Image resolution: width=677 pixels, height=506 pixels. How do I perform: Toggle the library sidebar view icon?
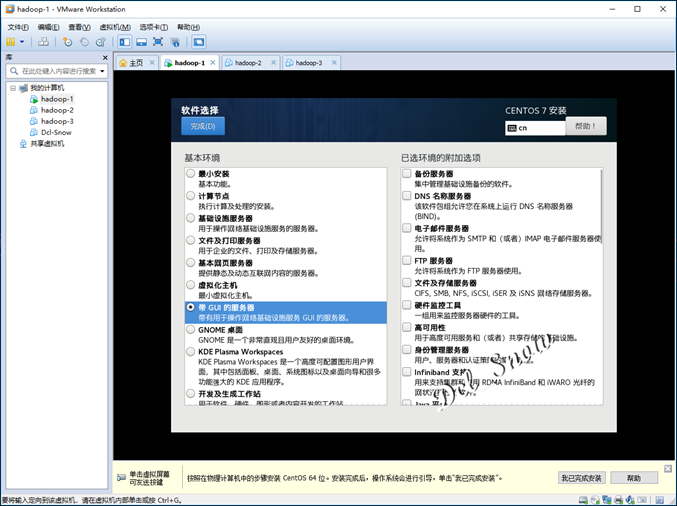(x=125, y=42)
